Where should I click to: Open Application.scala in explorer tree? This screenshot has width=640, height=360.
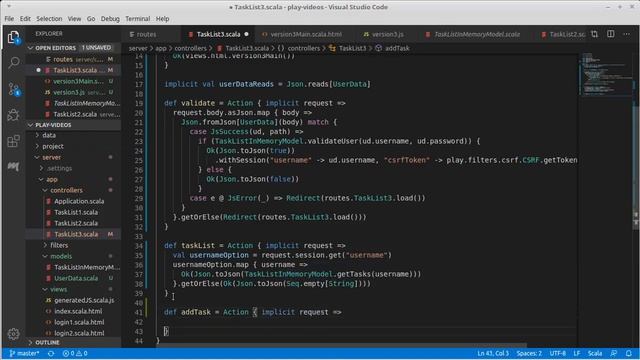point(79,201)
